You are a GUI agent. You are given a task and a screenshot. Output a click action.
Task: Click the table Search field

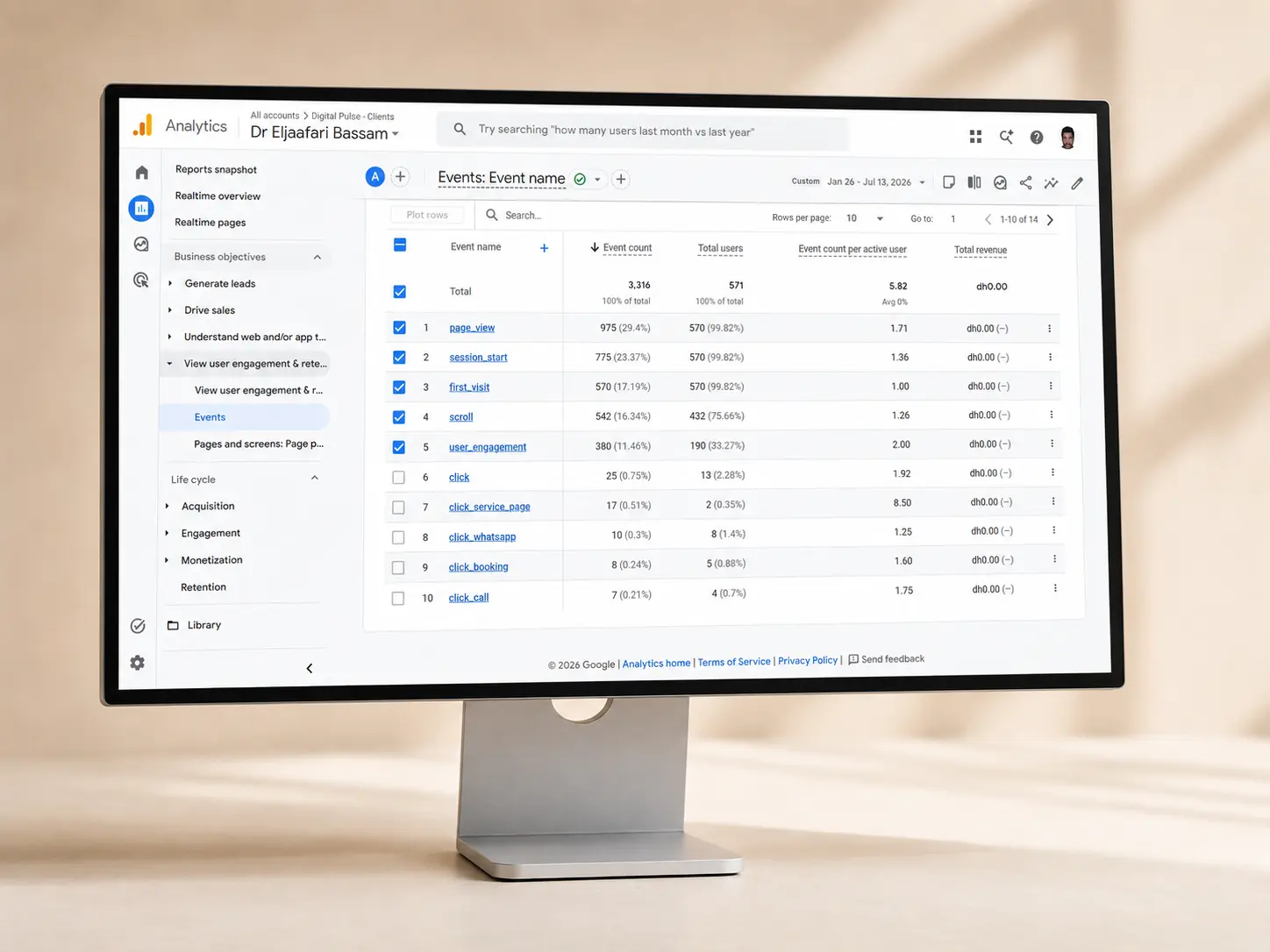[x=614, y=216]
